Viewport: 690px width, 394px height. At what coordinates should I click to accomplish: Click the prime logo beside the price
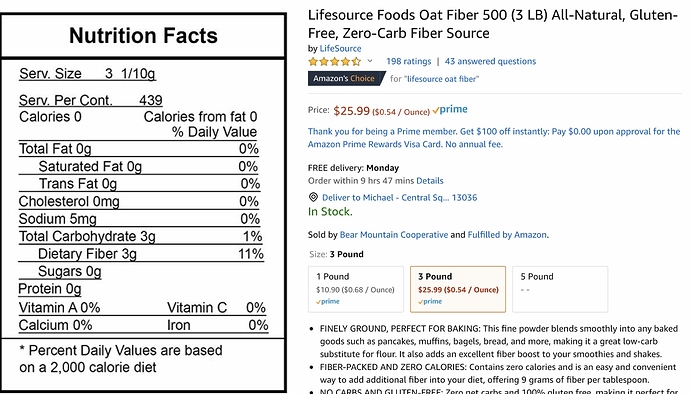tap(450, 110)
